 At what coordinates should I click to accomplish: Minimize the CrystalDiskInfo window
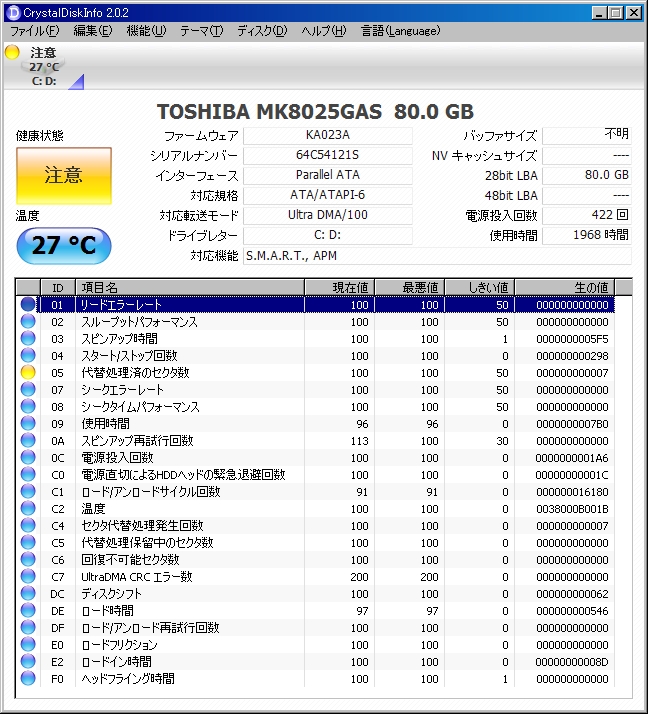(599, 13)
